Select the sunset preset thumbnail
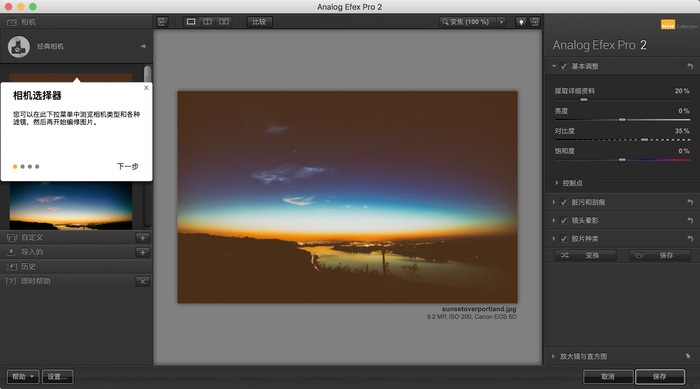The height and width of the screenshot is (389, 700). click(71, 205)
